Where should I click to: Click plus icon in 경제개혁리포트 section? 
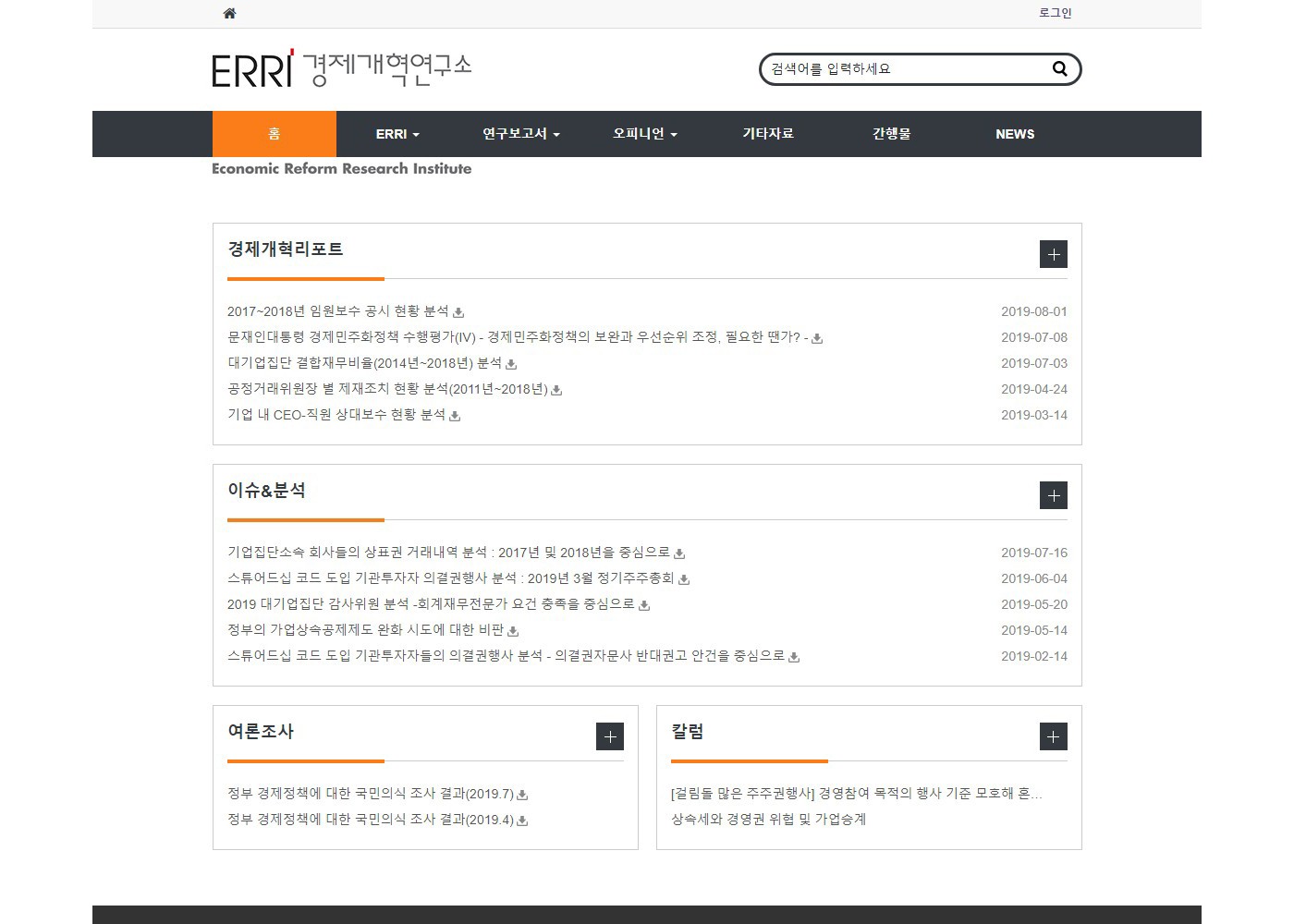[x=1053, y=254]
